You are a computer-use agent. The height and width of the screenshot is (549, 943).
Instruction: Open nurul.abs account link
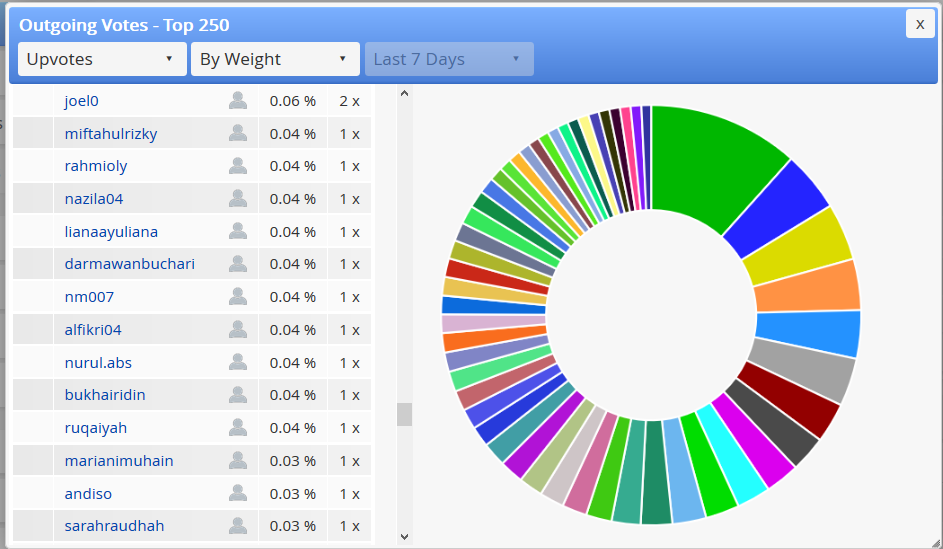[x=98, y=363]
